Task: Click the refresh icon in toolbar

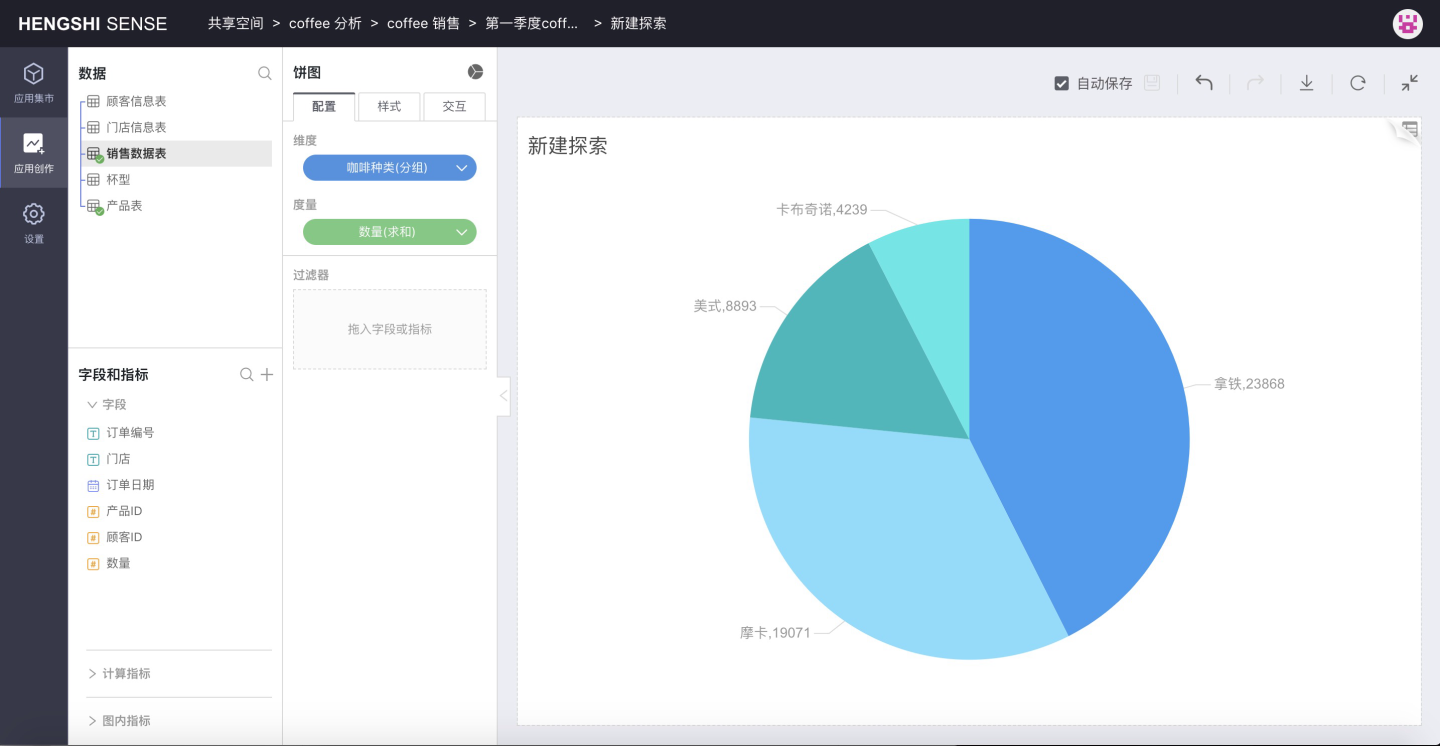Action: point(1357,83)
